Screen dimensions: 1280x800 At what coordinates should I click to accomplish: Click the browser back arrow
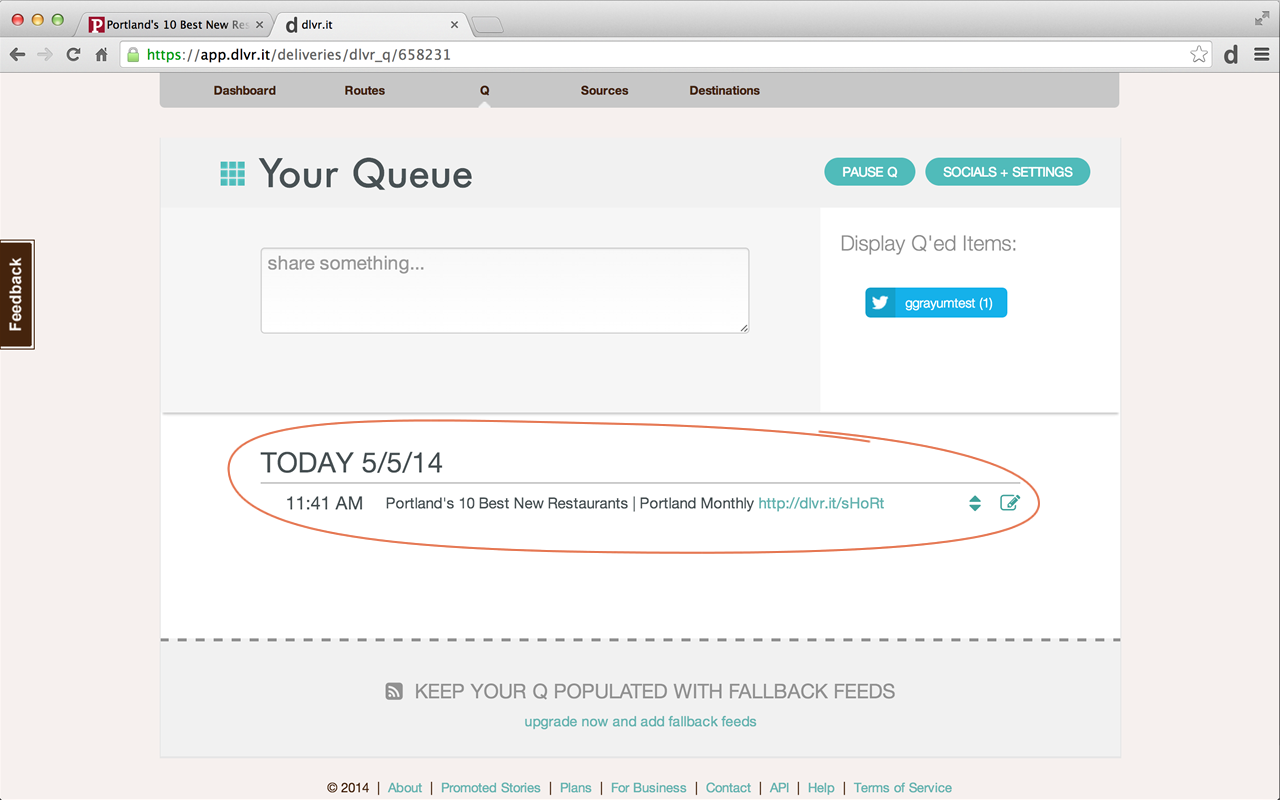pyautogui.click(x=17, y=55)
